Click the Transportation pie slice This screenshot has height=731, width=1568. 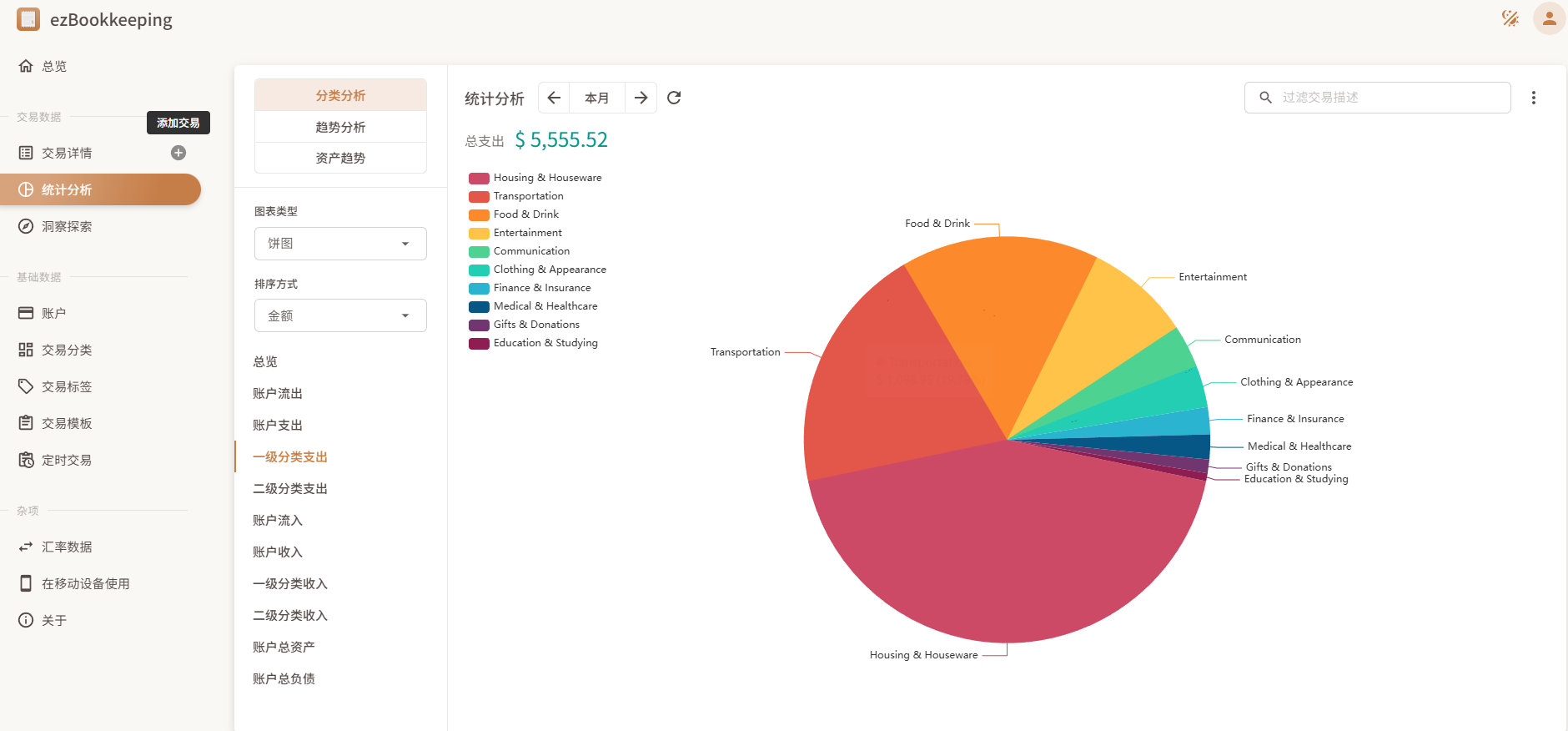pos(892,384)
